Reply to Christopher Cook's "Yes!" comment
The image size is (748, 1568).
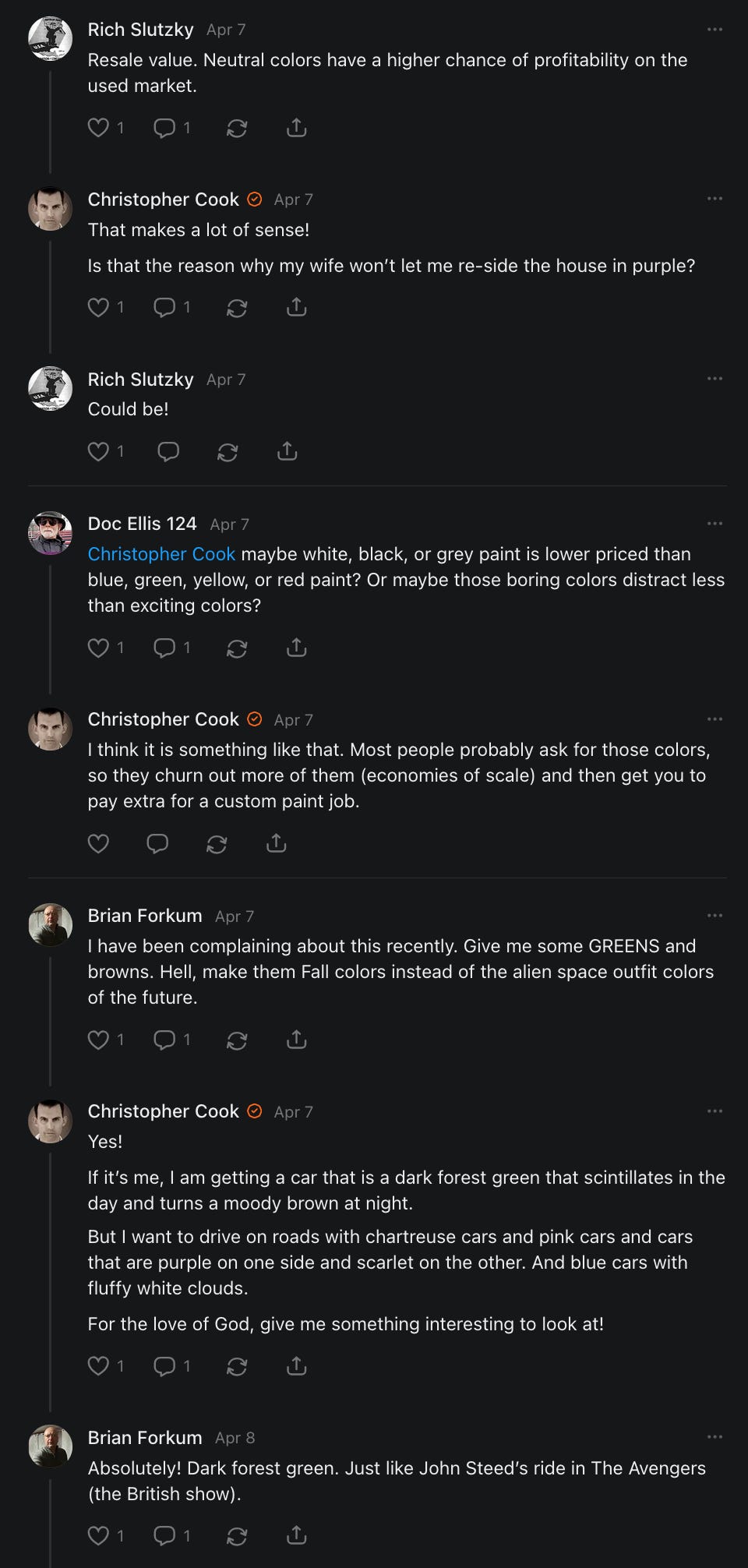pyautogui.click(x=164, y=1365)
